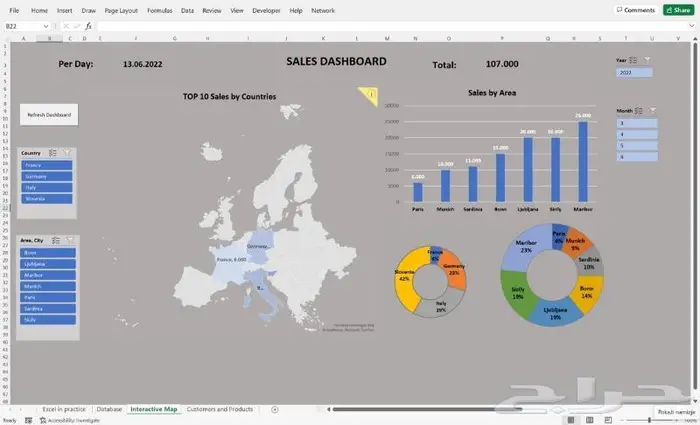The height and width of the screenshot is (425, 700).
Task: Toggle Italy in the Country slicer
Action: tap(47, 188)
